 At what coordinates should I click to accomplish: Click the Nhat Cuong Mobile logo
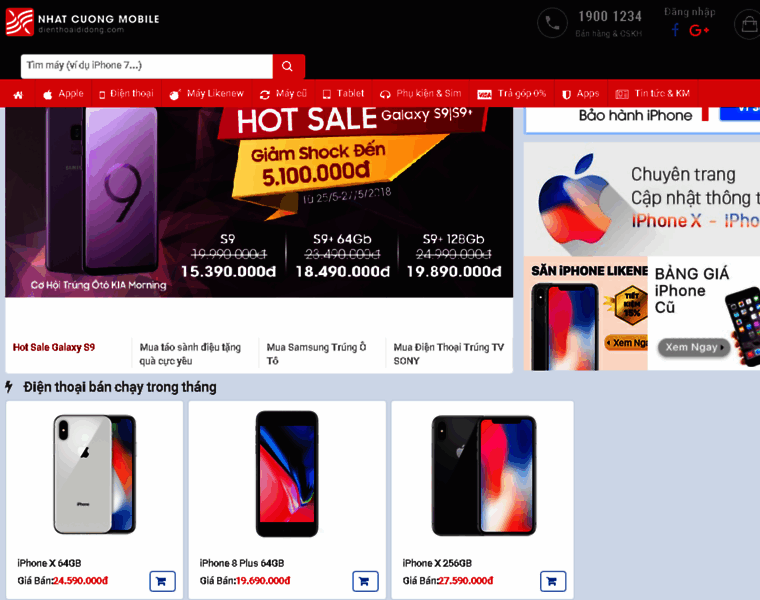coord(82,22)
